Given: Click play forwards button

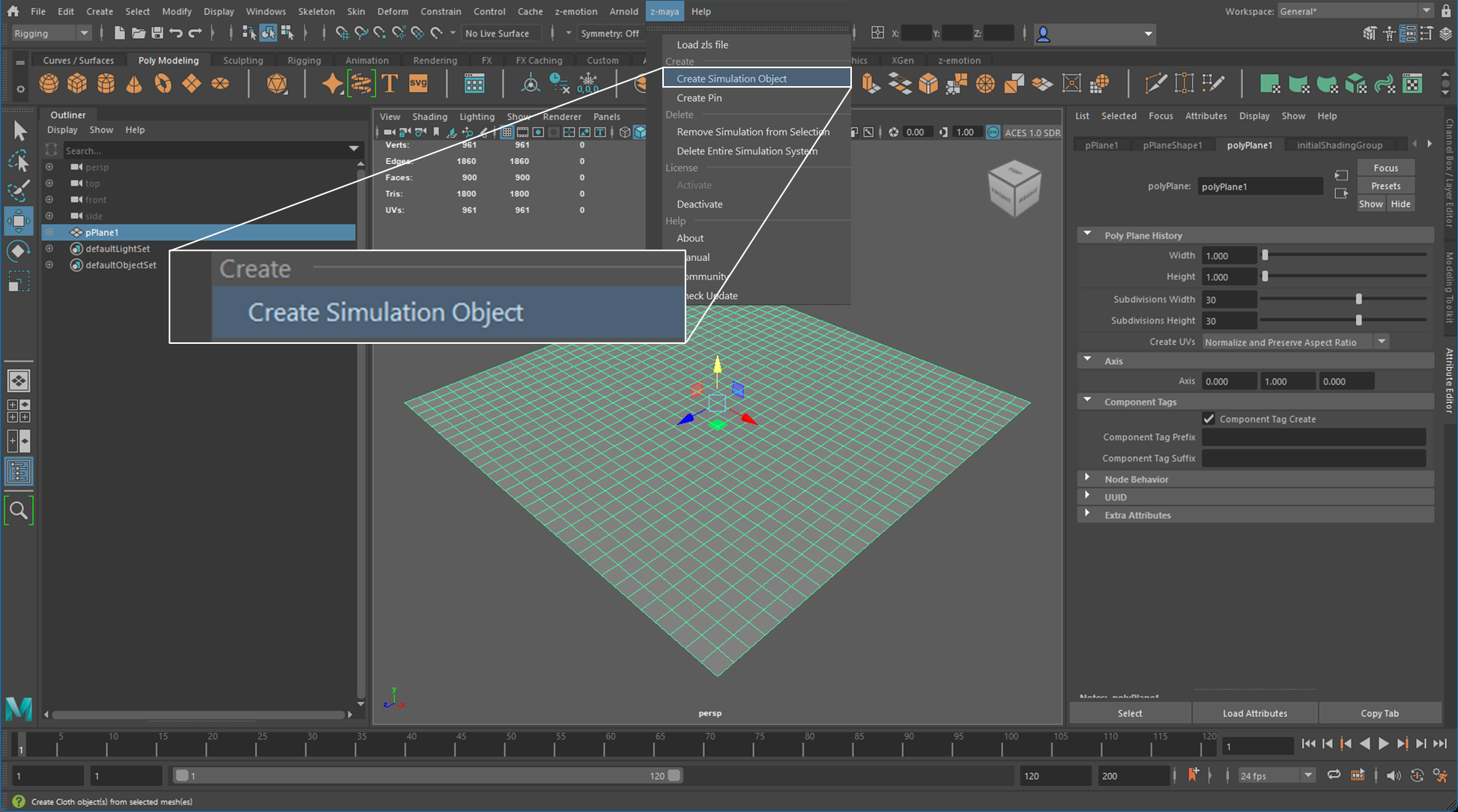Looking at the screenshot, I should coord(1383,744).
